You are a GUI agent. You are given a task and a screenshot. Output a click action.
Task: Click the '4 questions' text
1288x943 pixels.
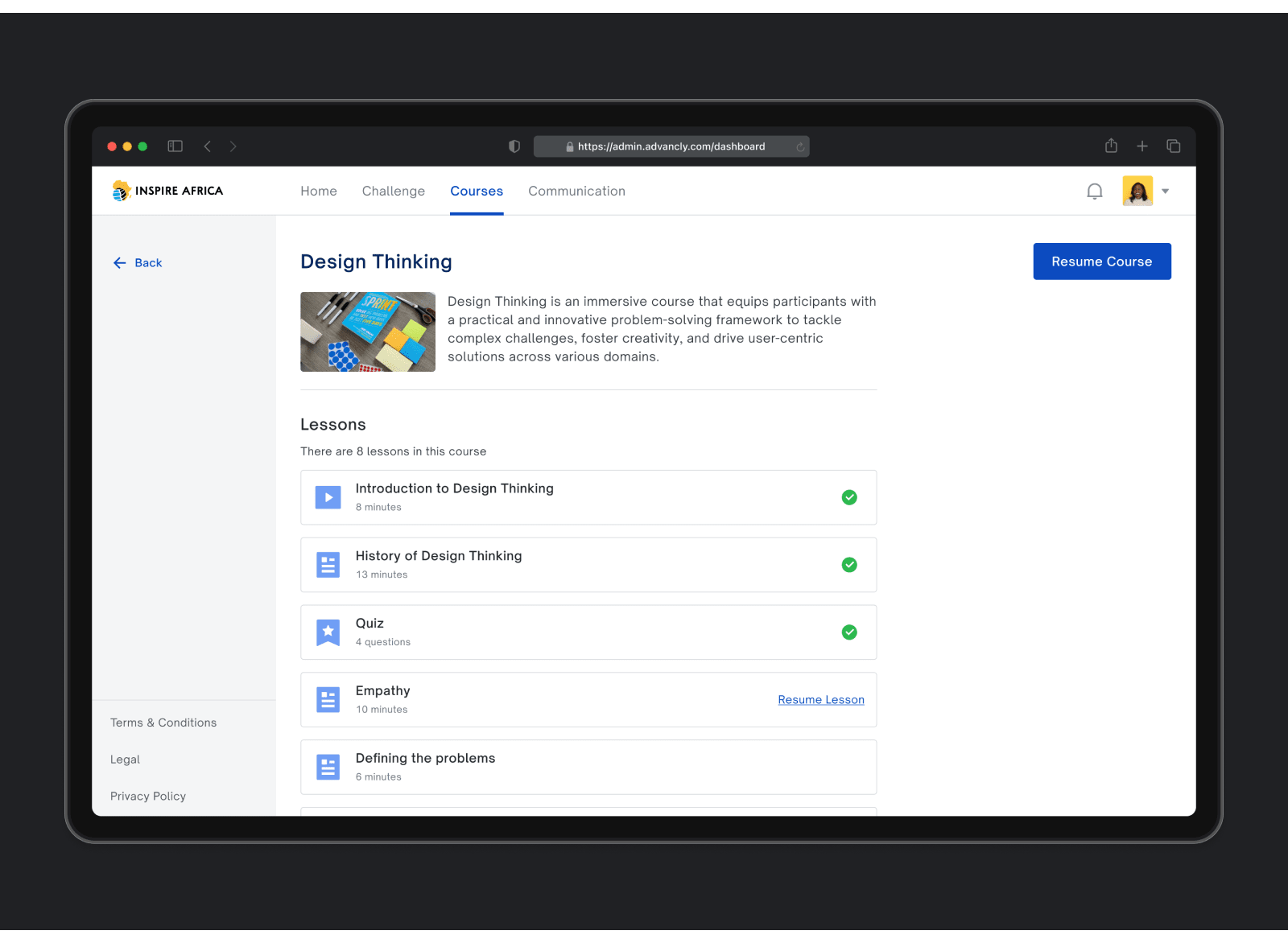click(x=383, y=643)
